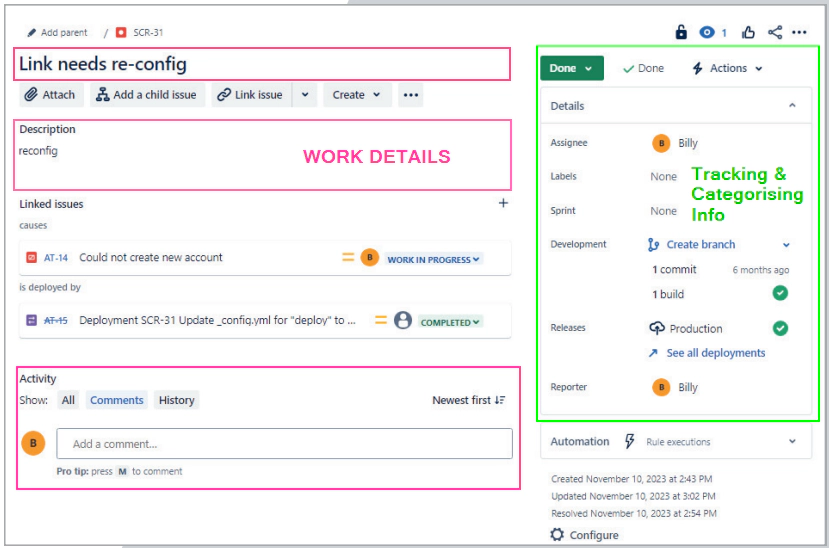Click the Attach button
829x548 pixels.
pos(51,95)
